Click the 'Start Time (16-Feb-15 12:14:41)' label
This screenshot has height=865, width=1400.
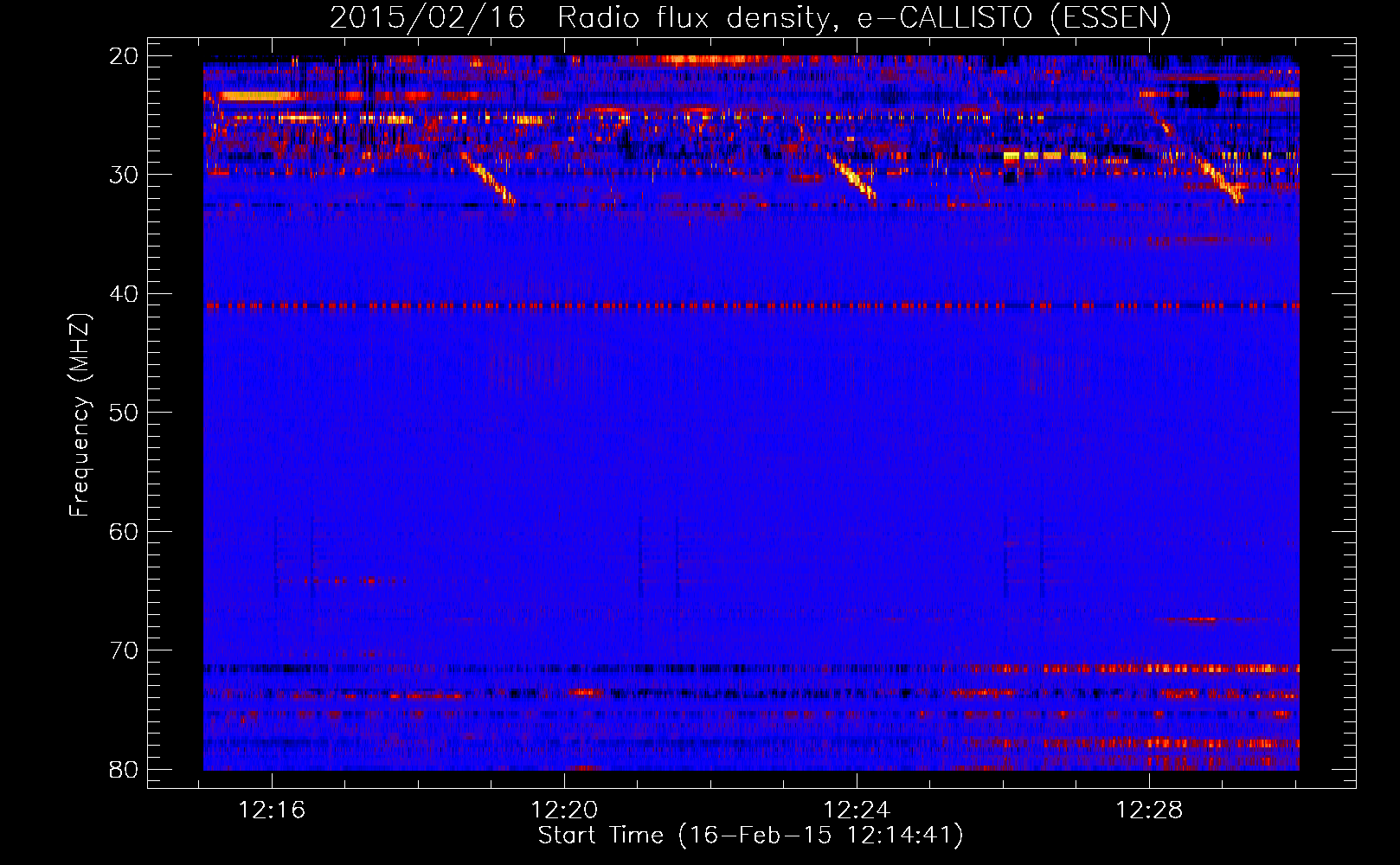point(750,836)
